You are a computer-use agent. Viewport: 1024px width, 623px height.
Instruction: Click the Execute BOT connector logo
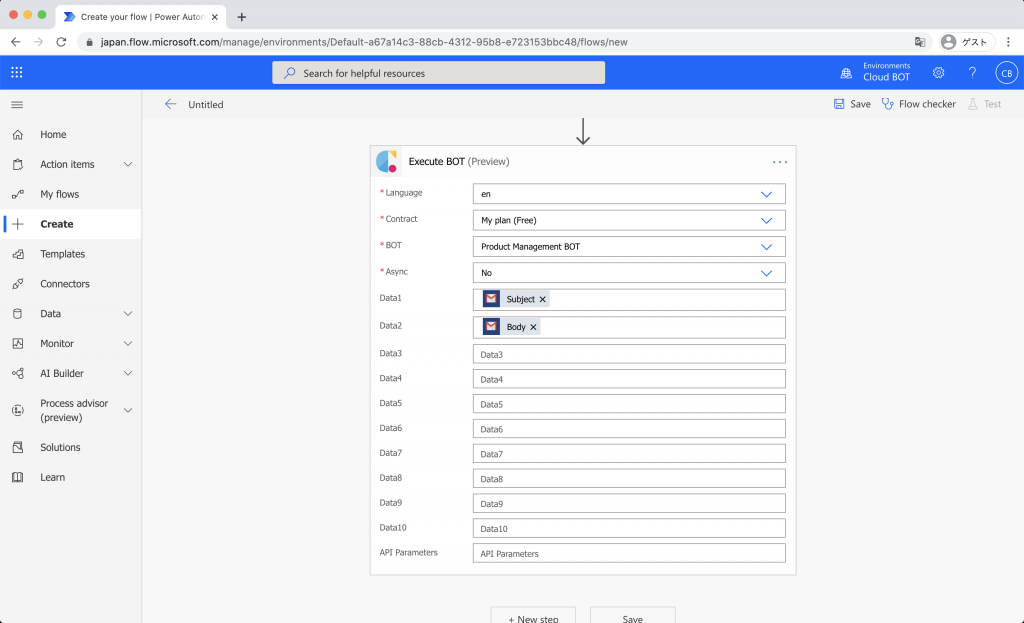[x=387, y=161]
